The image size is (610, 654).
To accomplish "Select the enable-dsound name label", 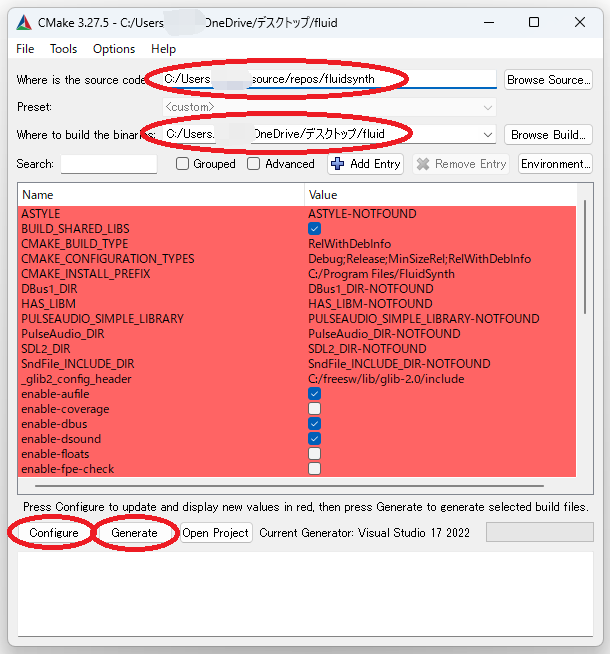I will pyautogui.click(x=61, y=439).
